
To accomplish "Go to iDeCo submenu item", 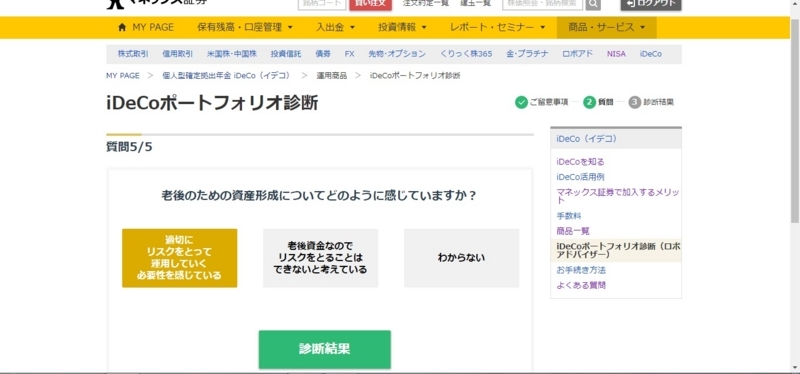I will [x=651, y=54].
